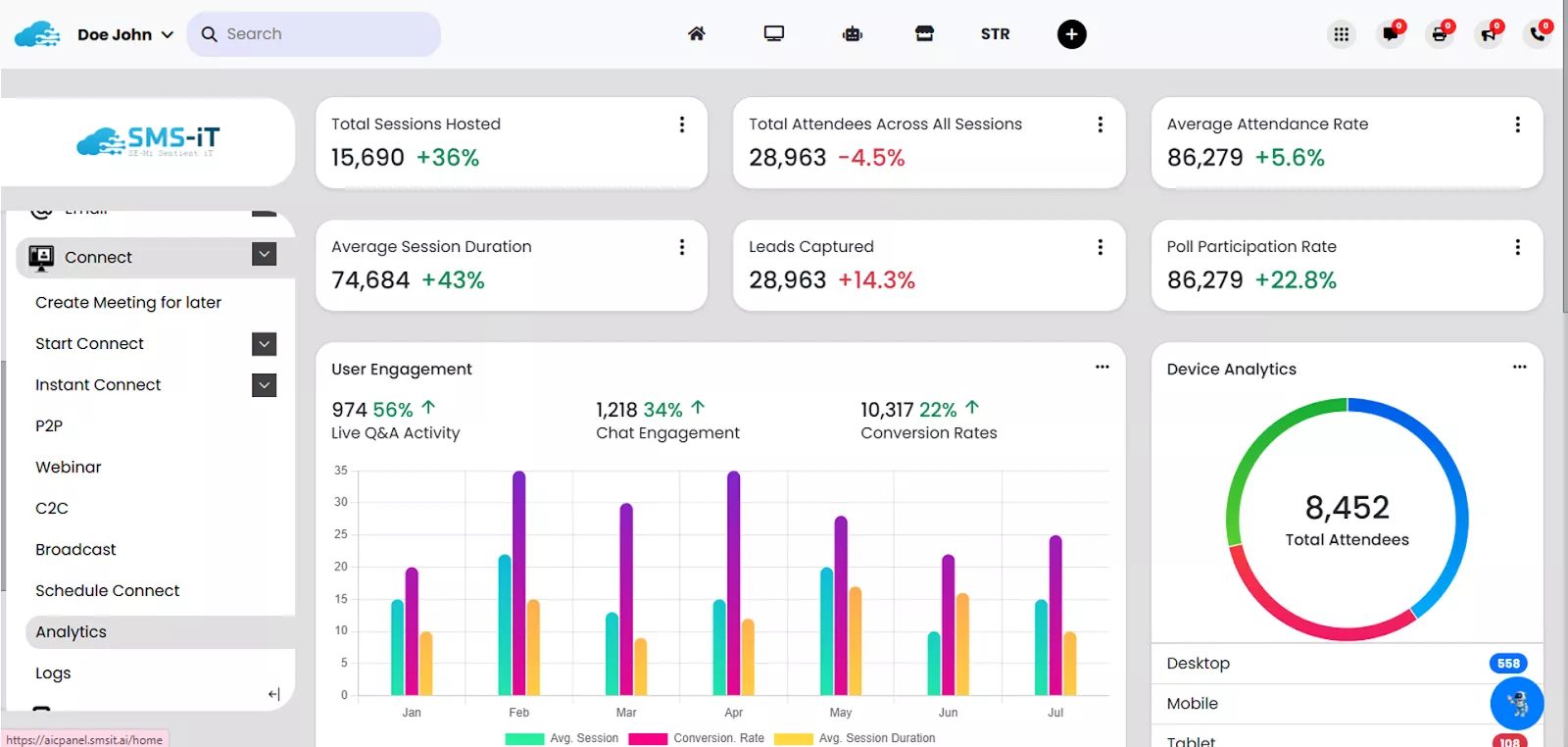Select Analytics in the sidebar
Screen dimensions: 1568x747
[72, 632]
